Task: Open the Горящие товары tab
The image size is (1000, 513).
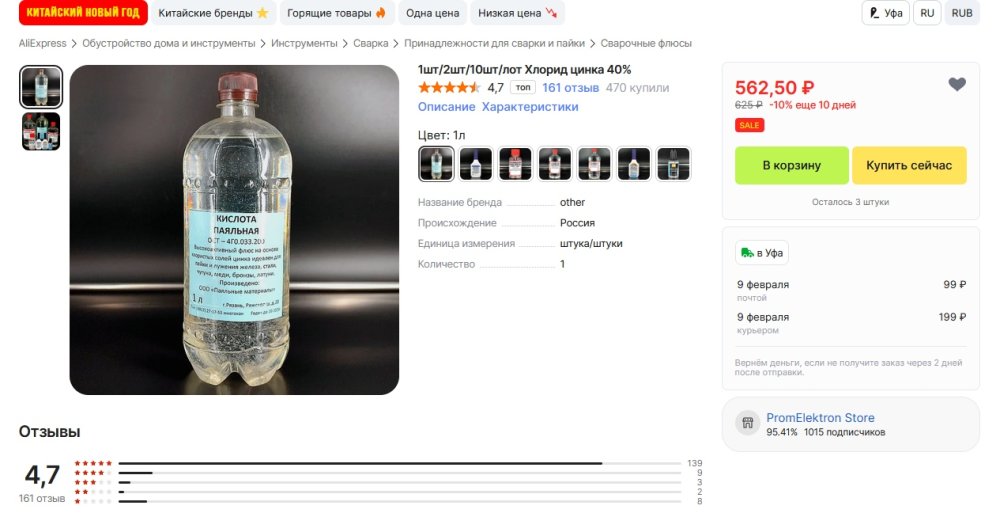Action: tap(336, 13)
